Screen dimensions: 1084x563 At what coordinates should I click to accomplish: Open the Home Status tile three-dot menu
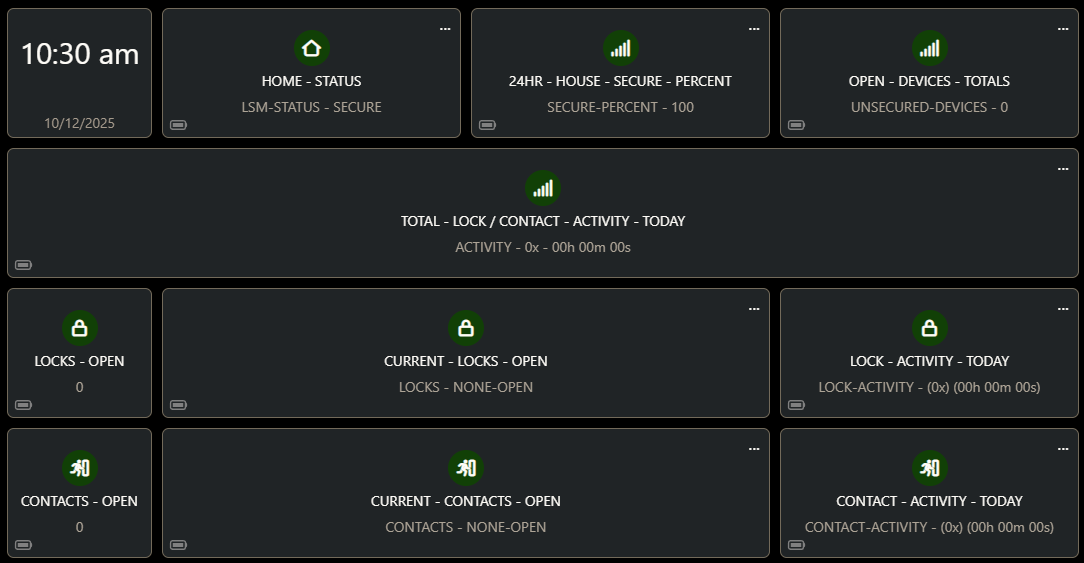click(x=445, y=29)
